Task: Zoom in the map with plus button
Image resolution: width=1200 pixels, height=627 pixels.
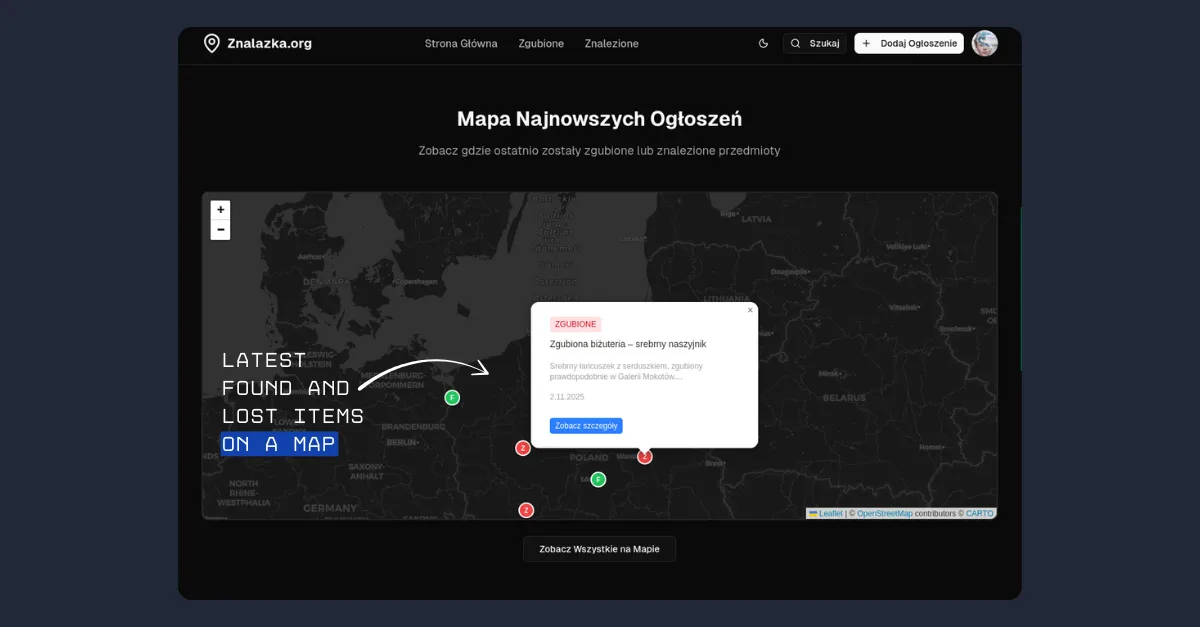Action: [220, 210]
